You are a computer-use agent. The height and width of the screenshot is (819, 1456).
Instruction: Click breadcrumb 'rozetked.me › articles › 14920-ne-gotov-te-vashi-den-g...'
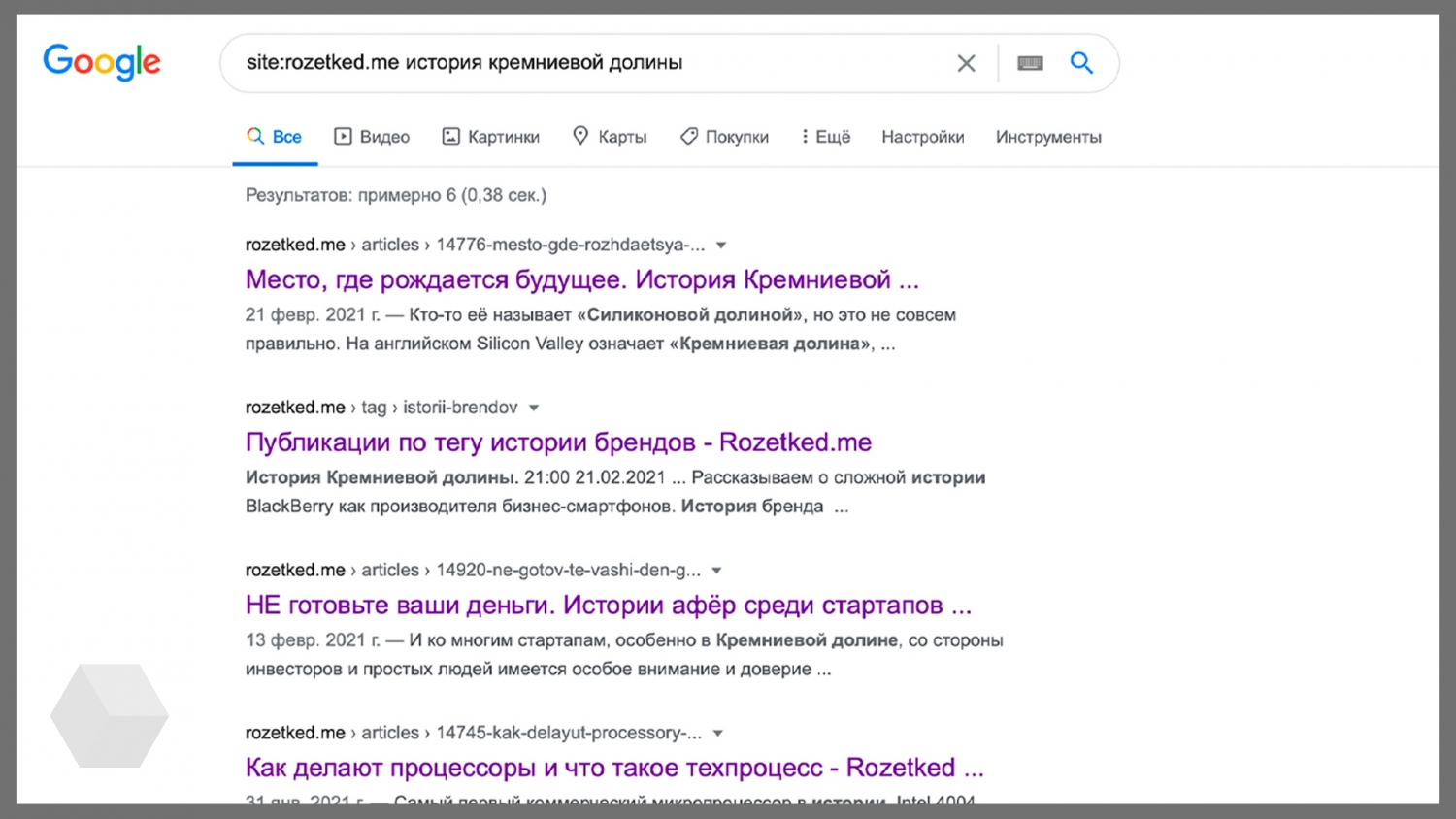click(473, 570)
